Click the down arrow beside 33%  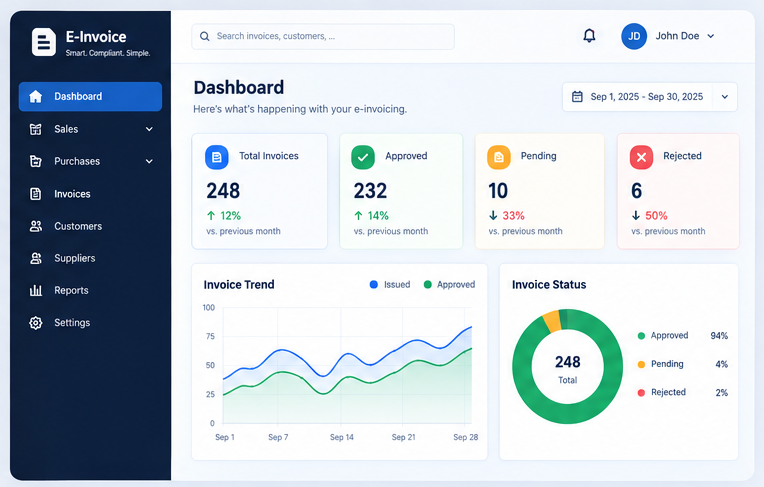coord(493,215)
